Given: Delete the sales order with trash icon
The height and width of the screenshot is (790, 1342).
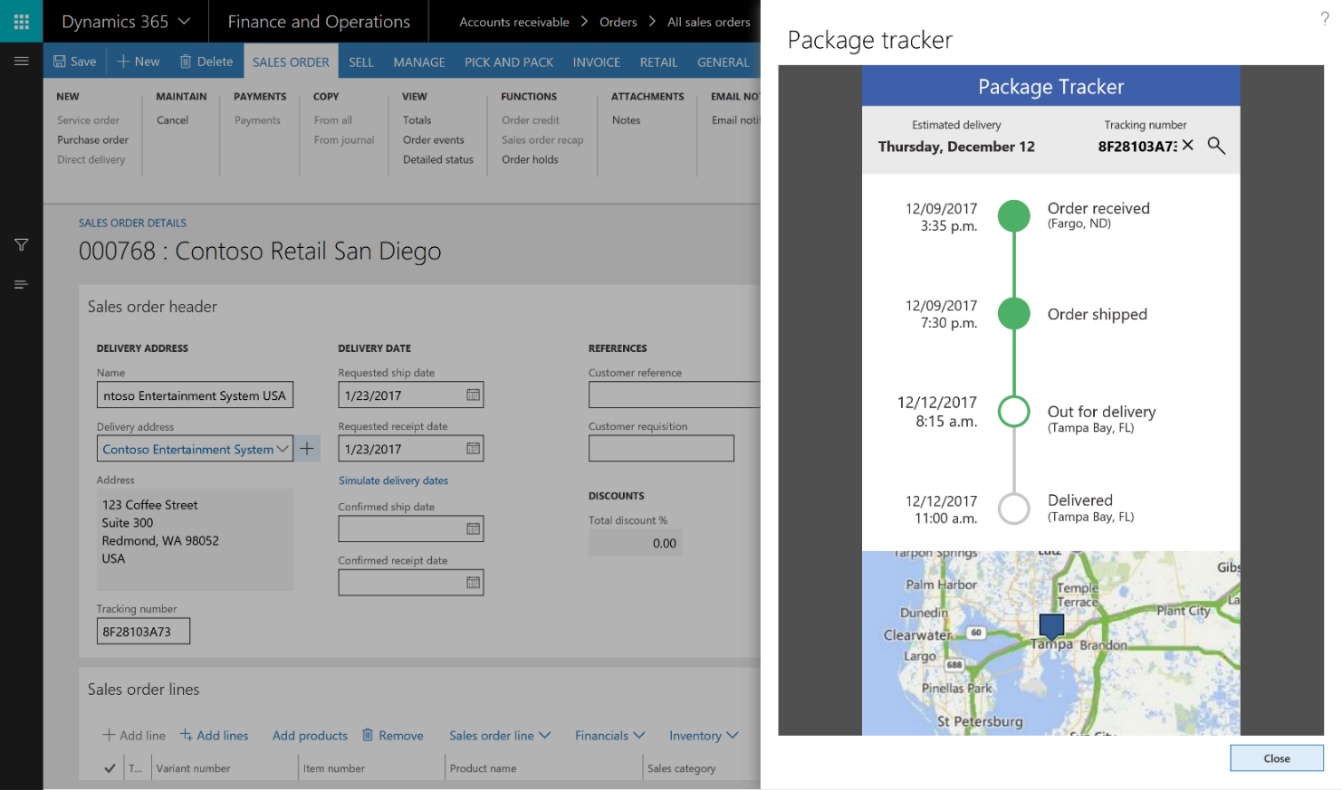Looking at the screenshot, I should 206,61.
